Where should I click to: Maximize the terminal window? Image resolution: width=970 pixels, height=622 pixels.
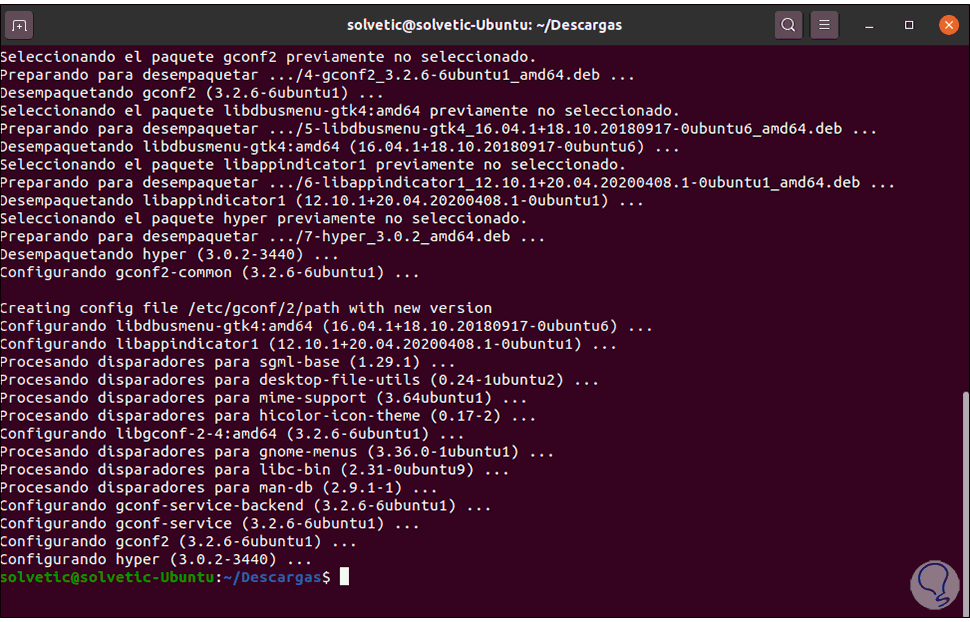coord(909,25)
